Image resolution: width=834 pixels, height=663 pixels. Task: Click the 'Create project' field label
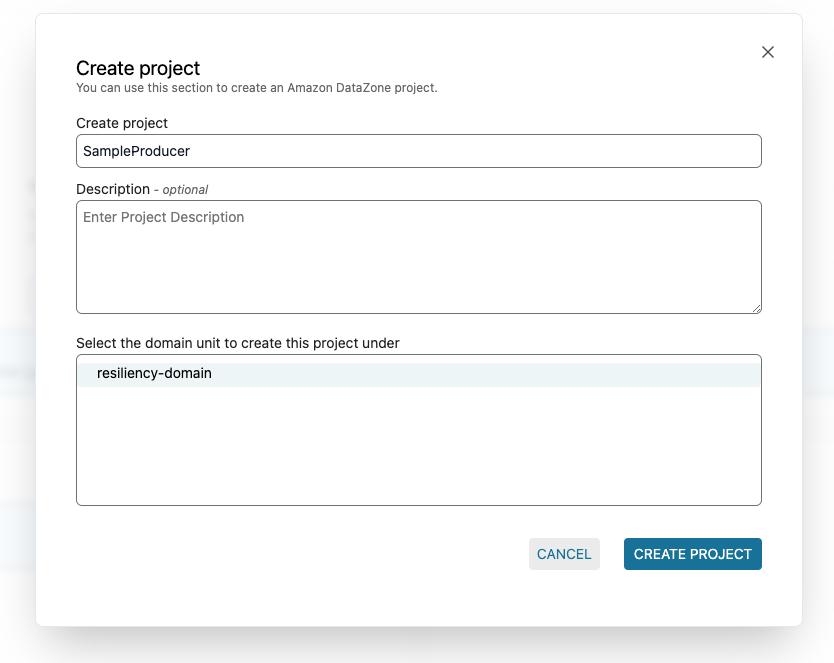click(122, 123)
